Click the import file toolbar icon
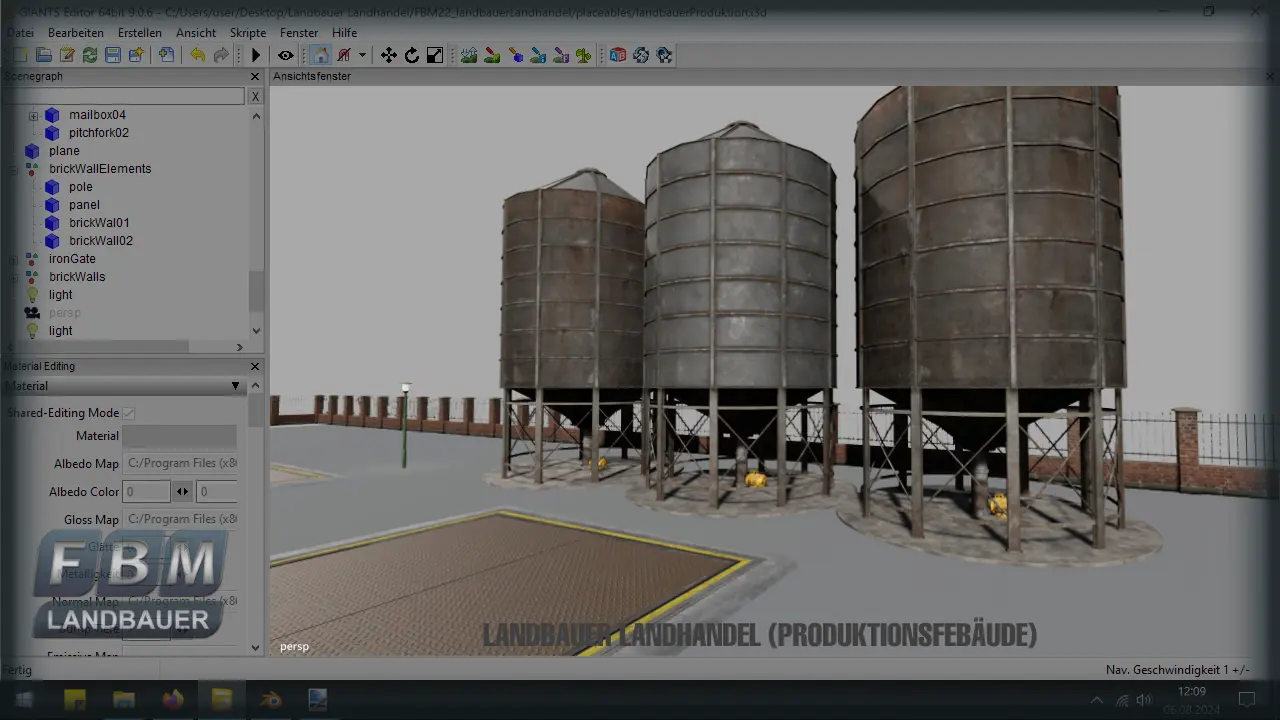The width and height of the screenshot is (1280, 720). (166, 55)
